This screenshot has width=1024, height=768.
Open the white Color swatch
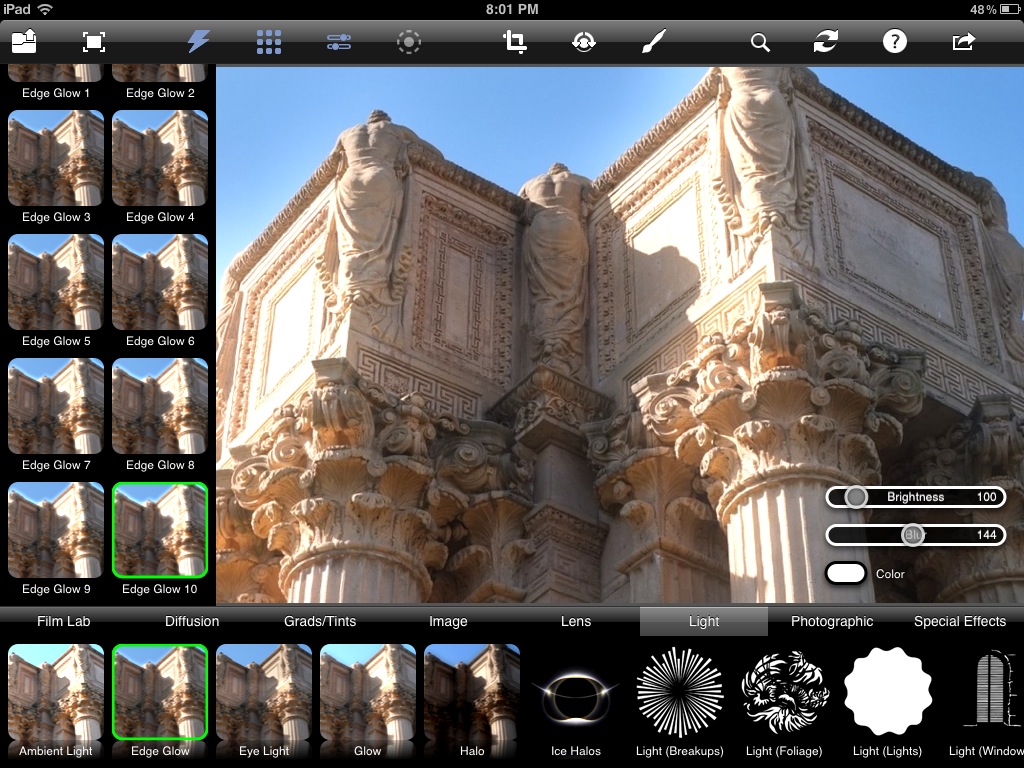[846, 574]
